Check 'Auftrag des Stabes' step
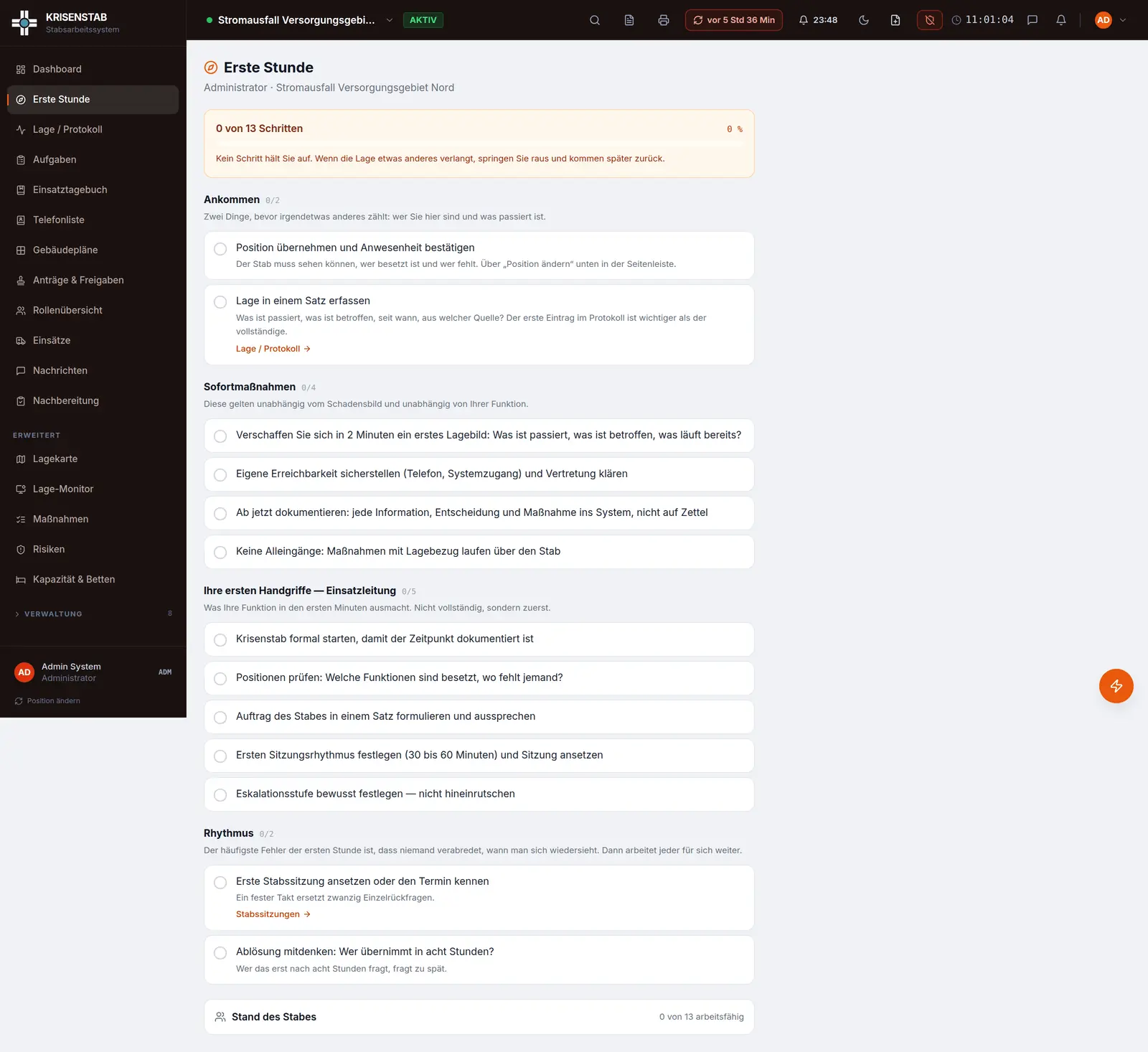 [220, 718]
